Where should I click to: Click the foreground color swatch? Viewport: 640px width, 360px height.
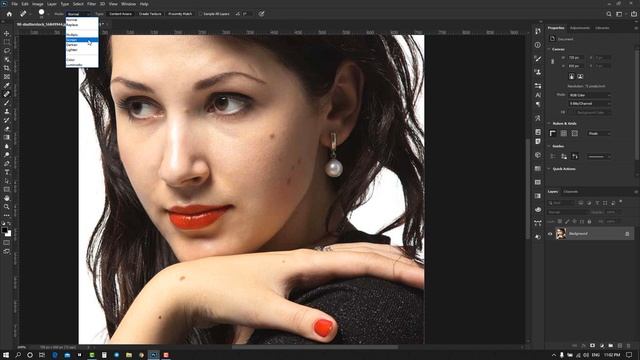tap(4, 231)
